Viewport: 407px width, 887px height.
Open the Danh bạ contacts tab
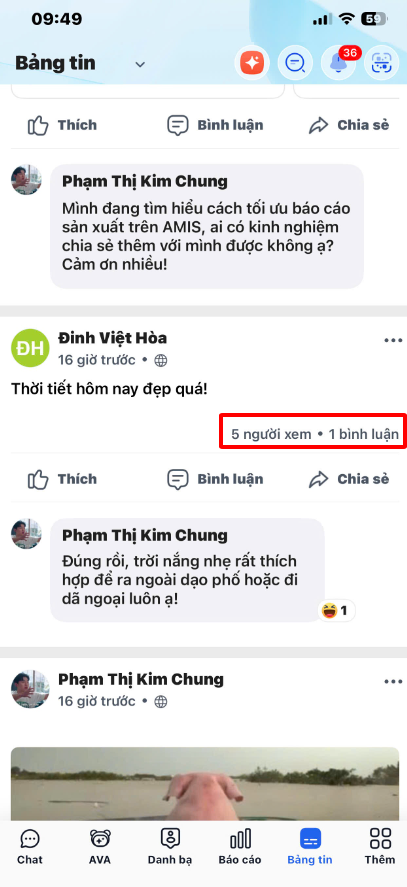coord(170,847)
